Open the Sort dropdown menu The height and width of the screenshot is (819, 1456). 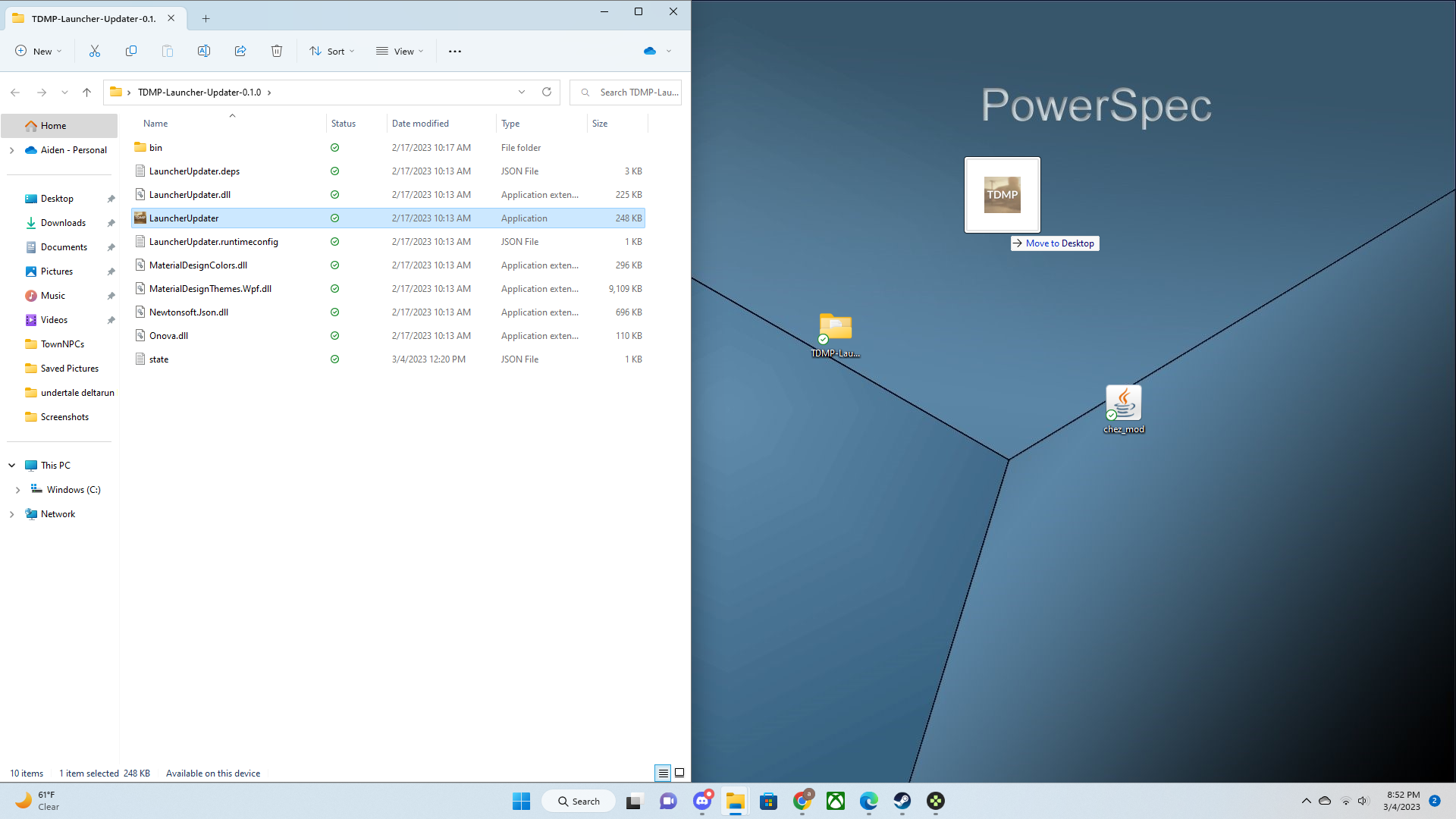(332, 51)
